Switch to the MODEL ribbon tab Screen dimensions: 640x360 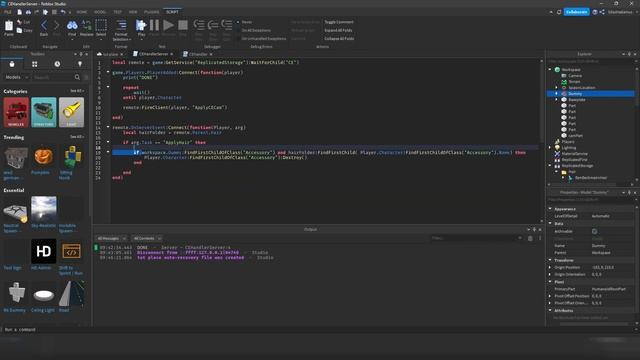tap(100, 12)
